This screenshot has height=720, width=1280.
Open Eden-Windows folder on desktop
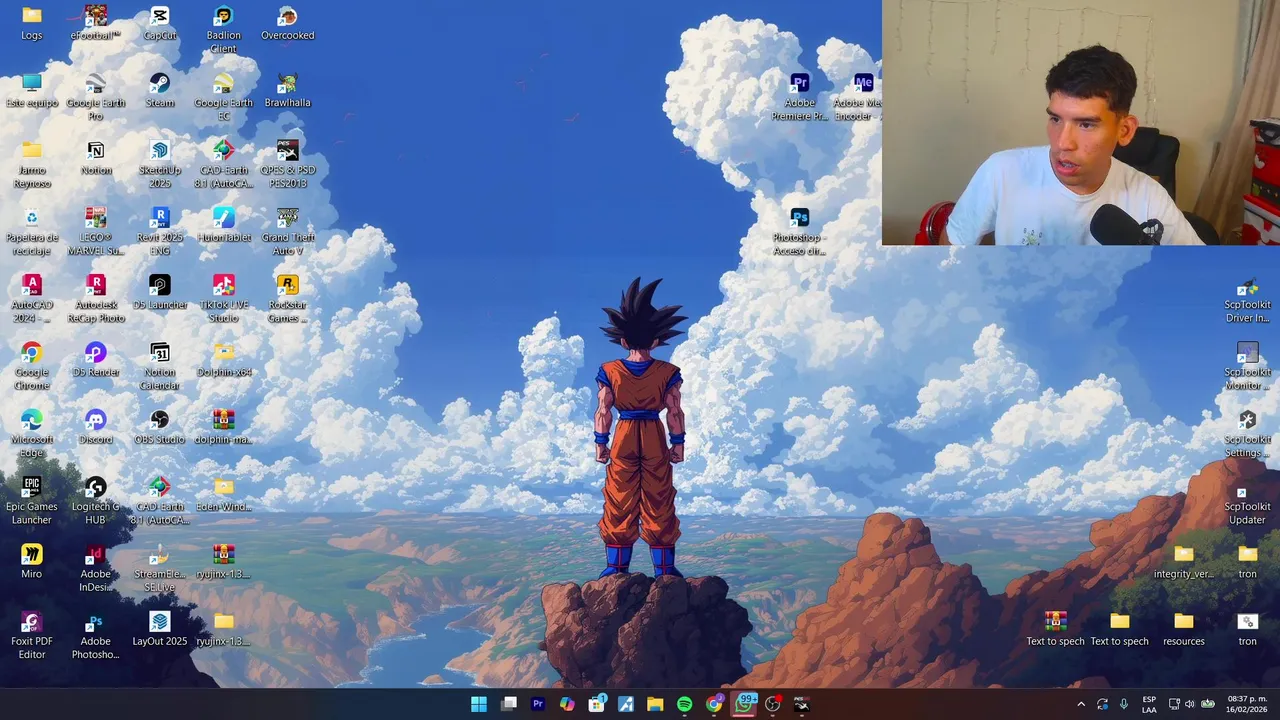tap(224, 494)
